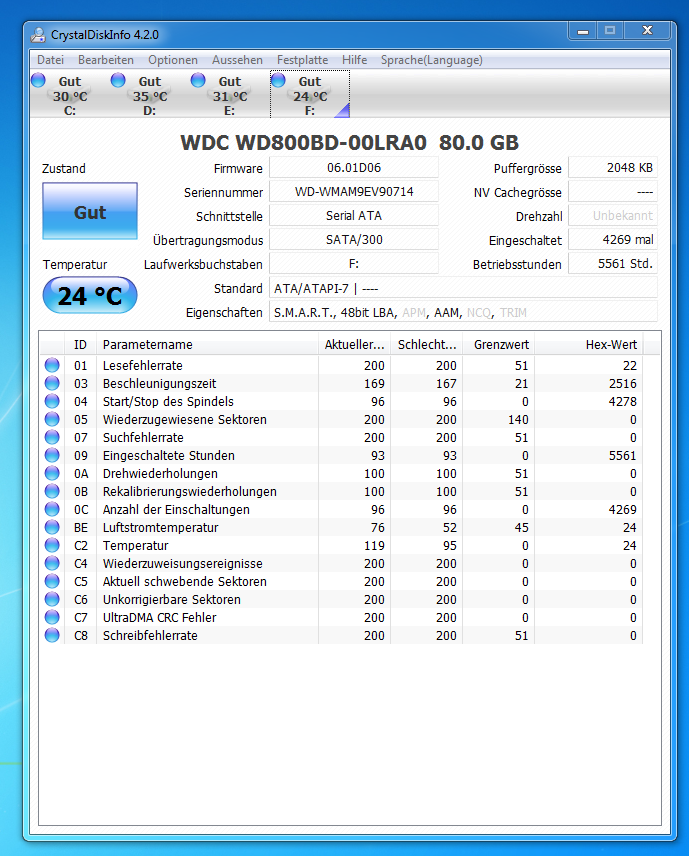Select the Lesefehlerrate parameter name
Screen dimensions: 689x856
click(142, 365)
